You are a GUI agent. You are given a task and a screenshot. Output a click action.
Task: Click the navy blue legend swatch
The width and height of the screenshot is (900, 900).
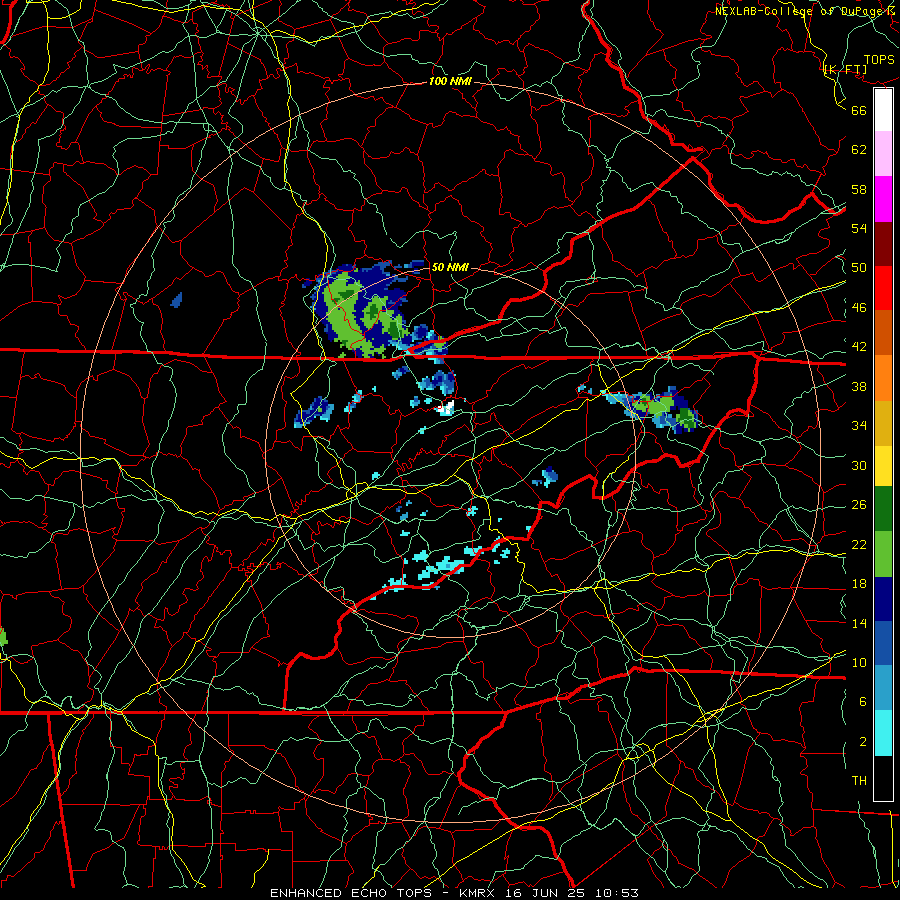point(883,599)
